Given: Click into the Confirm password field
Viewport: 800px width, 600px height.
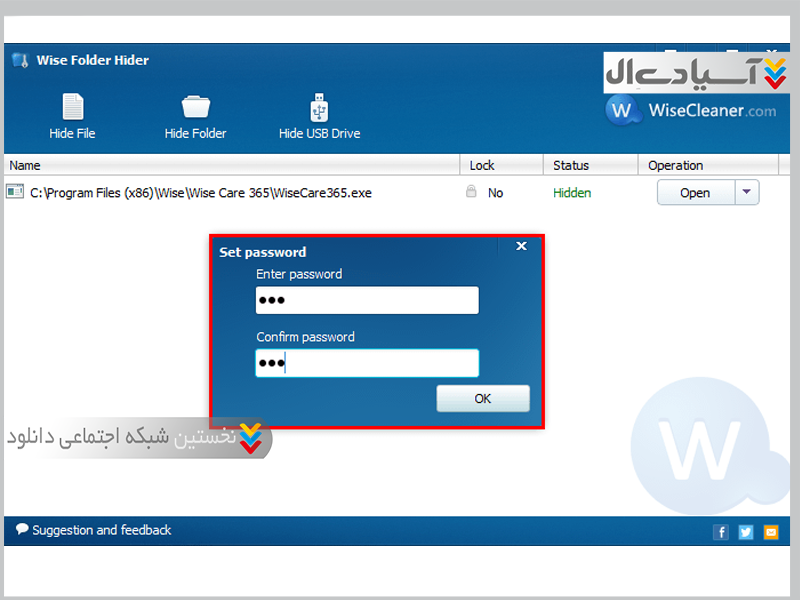Looking at the screenshot, I should (367, 363).
